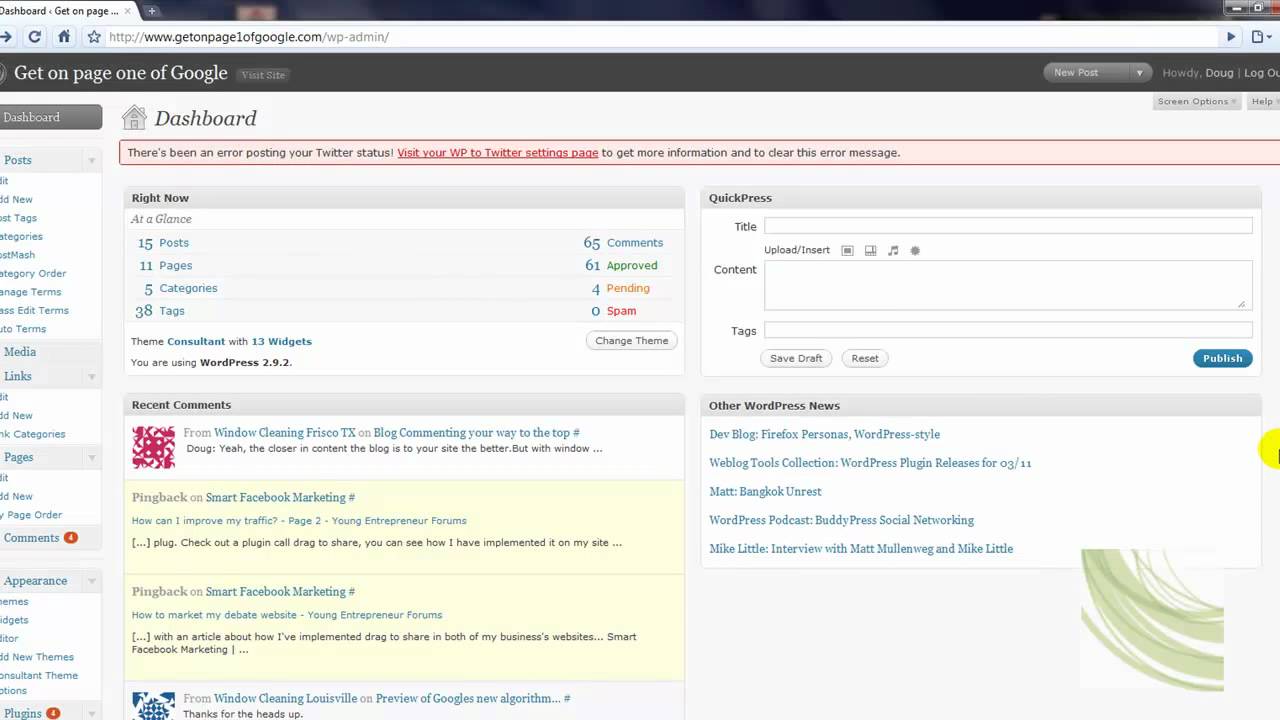Expand Screen Options panel

[x=1196, y=101]
